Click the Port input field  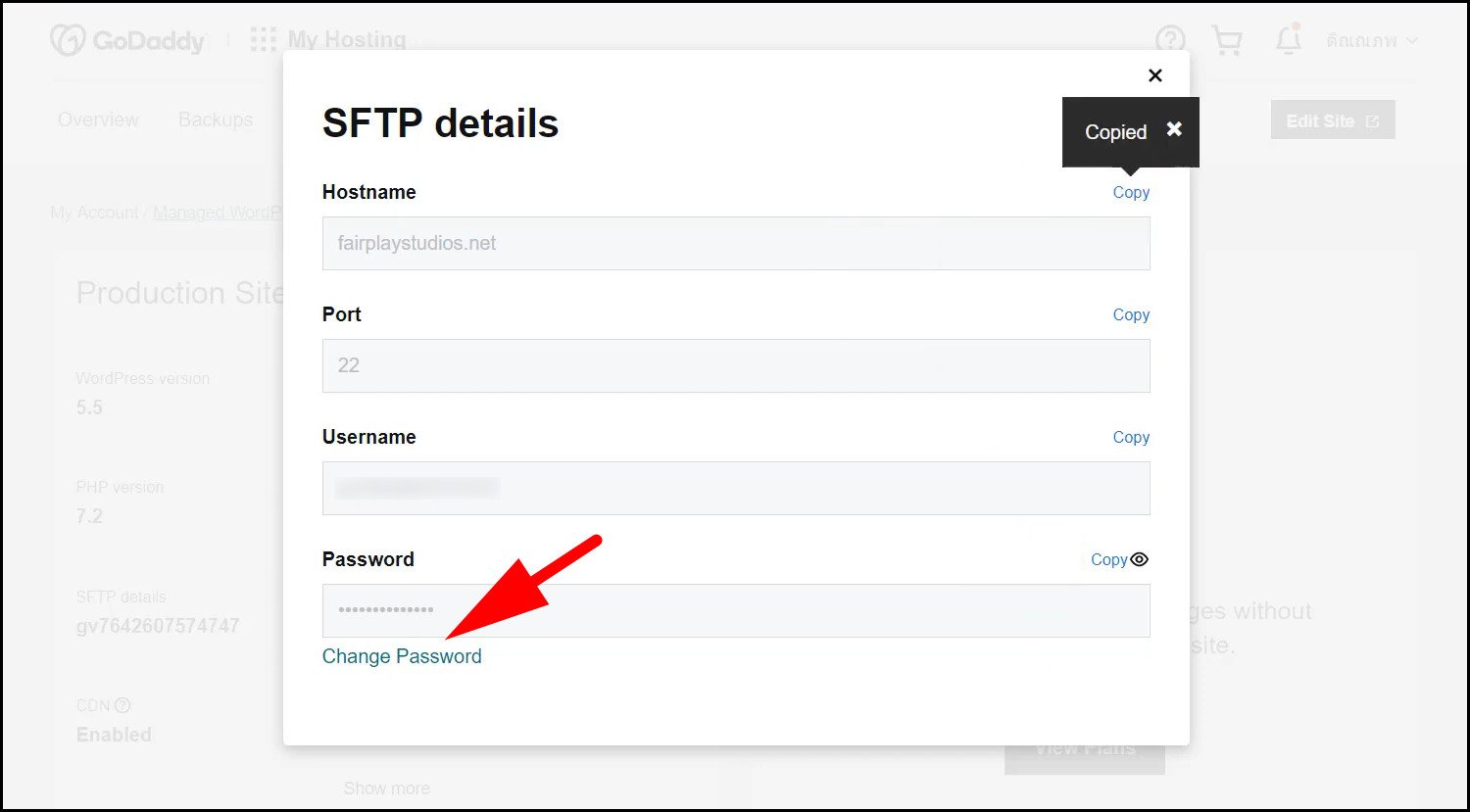(x=735, y=366)
